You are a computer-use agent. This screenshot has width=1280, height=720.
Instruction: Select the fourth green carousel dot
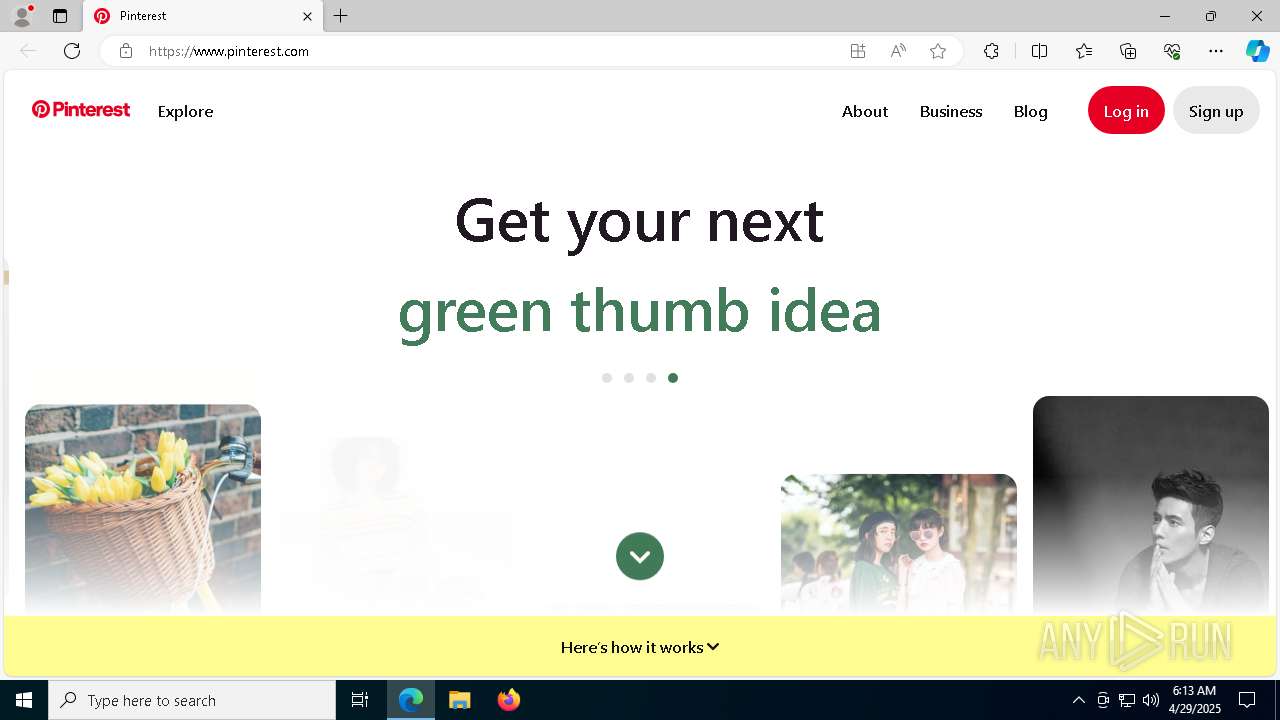tap(673, 378)
